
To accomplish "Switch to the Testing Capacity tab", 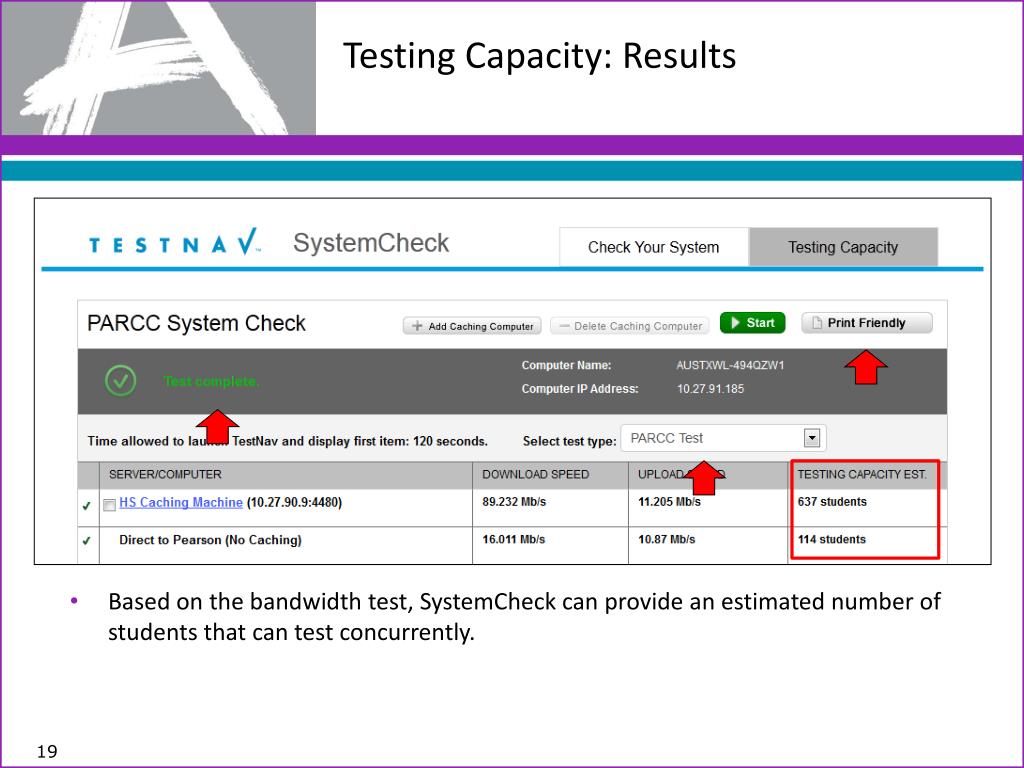I will 843,247.
